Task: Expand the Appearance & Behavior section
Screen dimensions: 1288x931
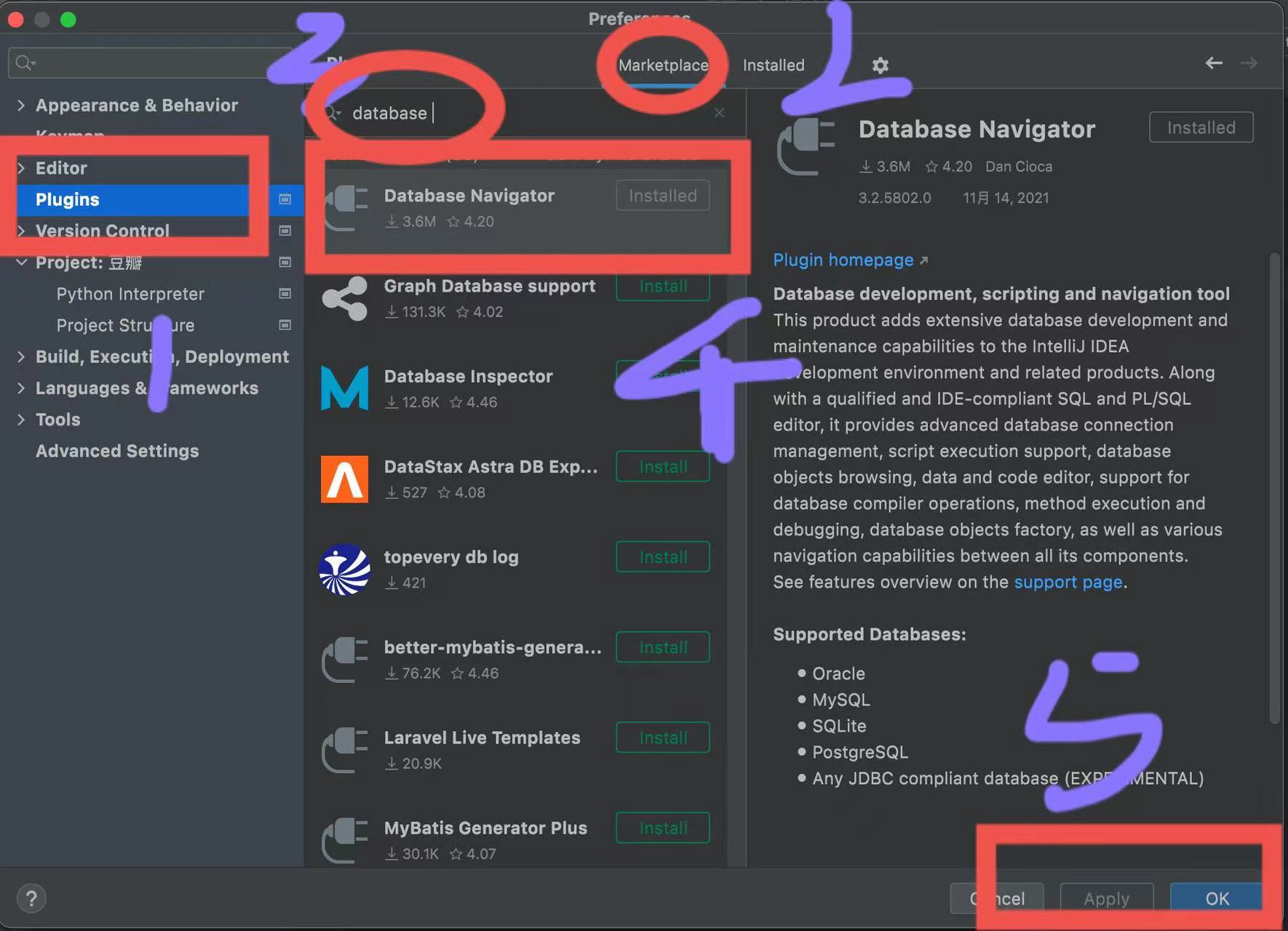Action: [x=20, y=105]
